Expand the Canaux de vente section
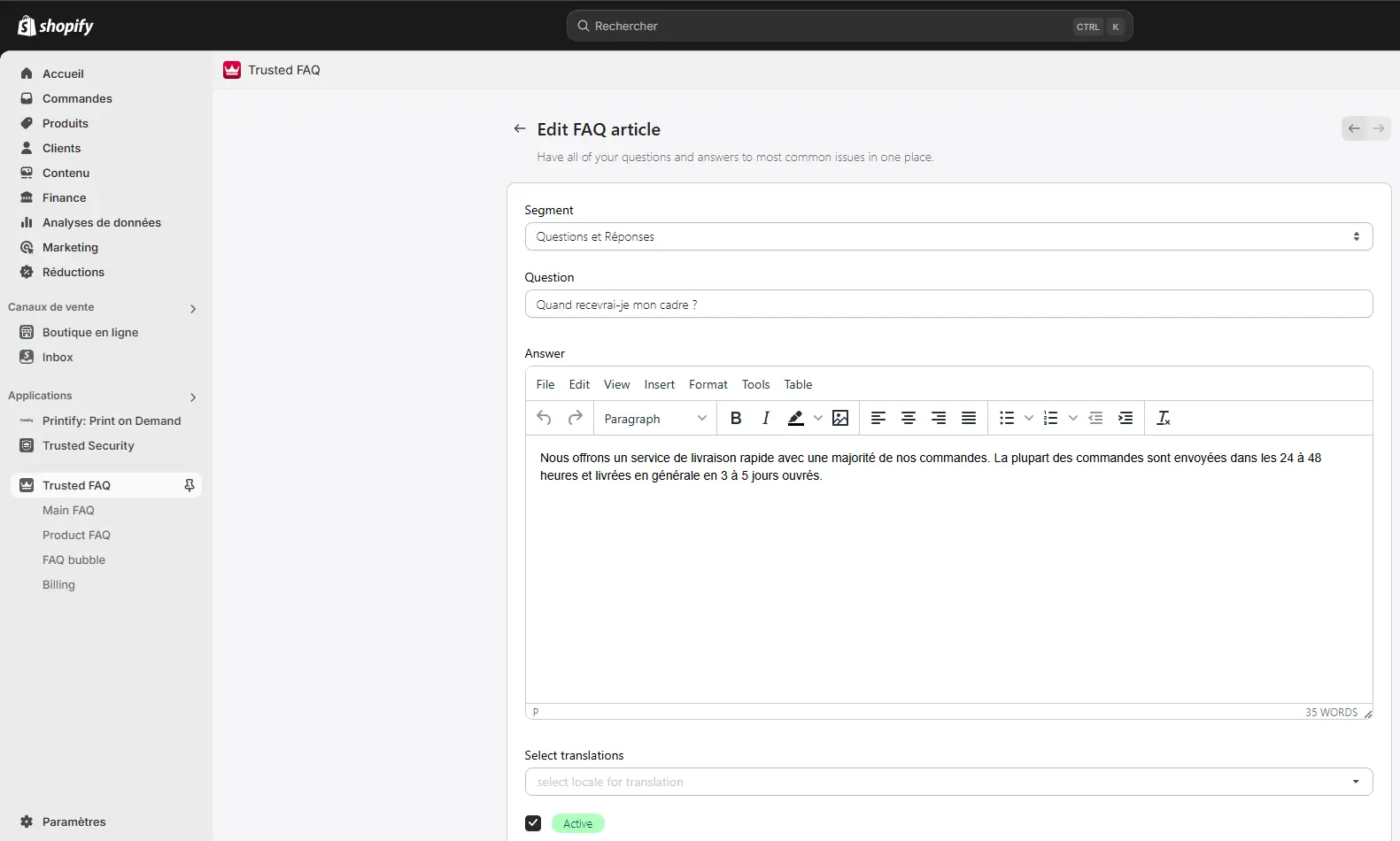 (193, 308)
